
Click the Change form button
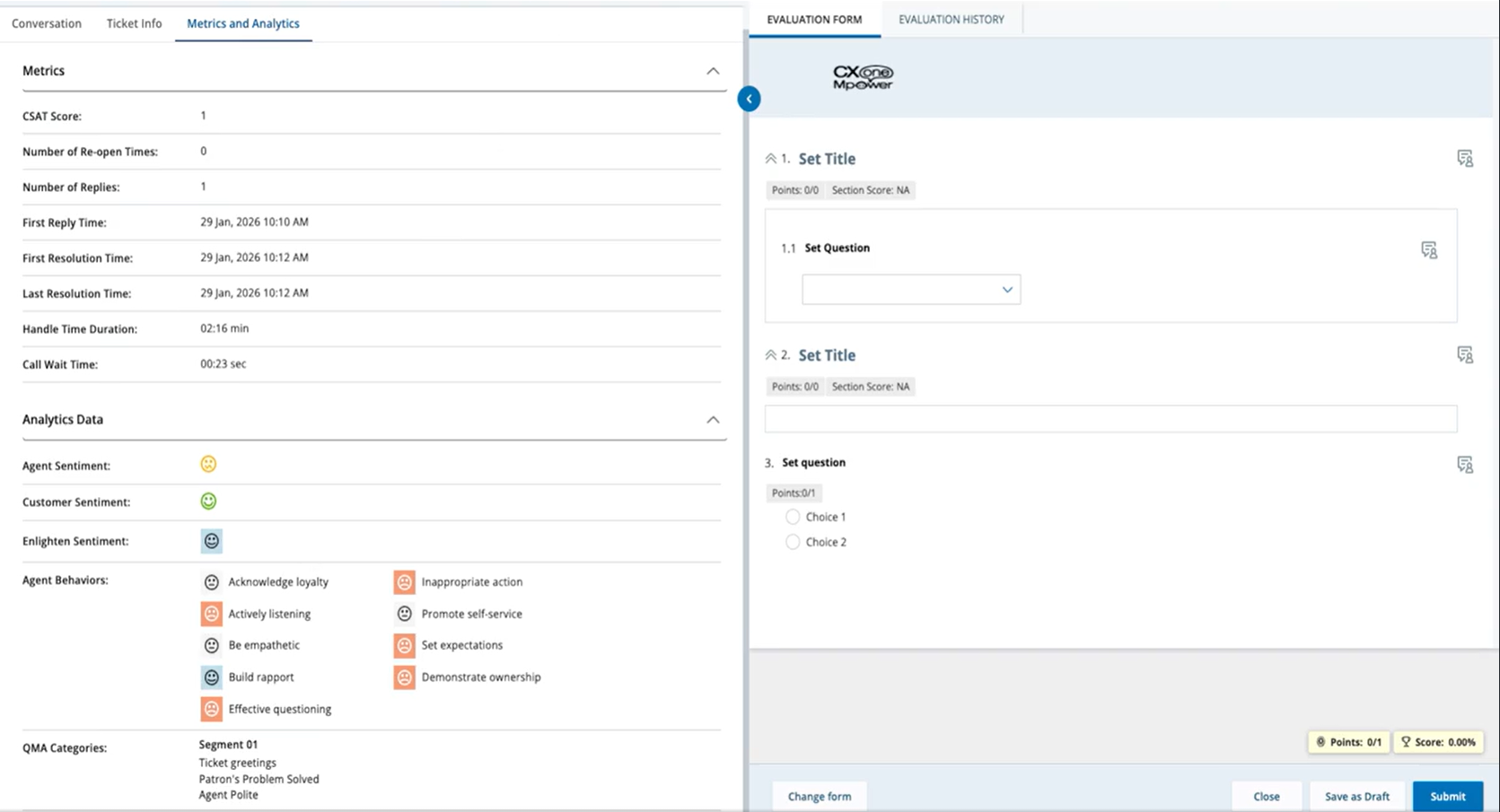pos(819,796)
